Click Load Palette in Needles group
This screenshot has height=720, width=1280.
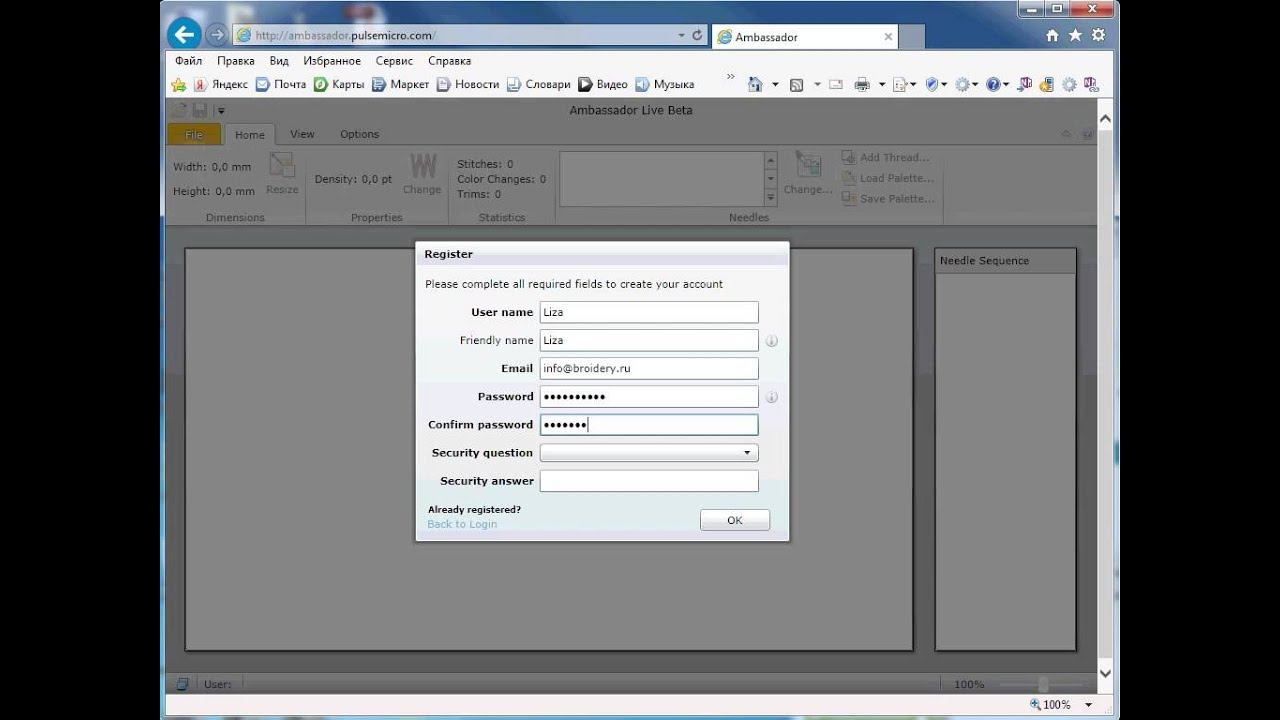click(x=888, y=178)
